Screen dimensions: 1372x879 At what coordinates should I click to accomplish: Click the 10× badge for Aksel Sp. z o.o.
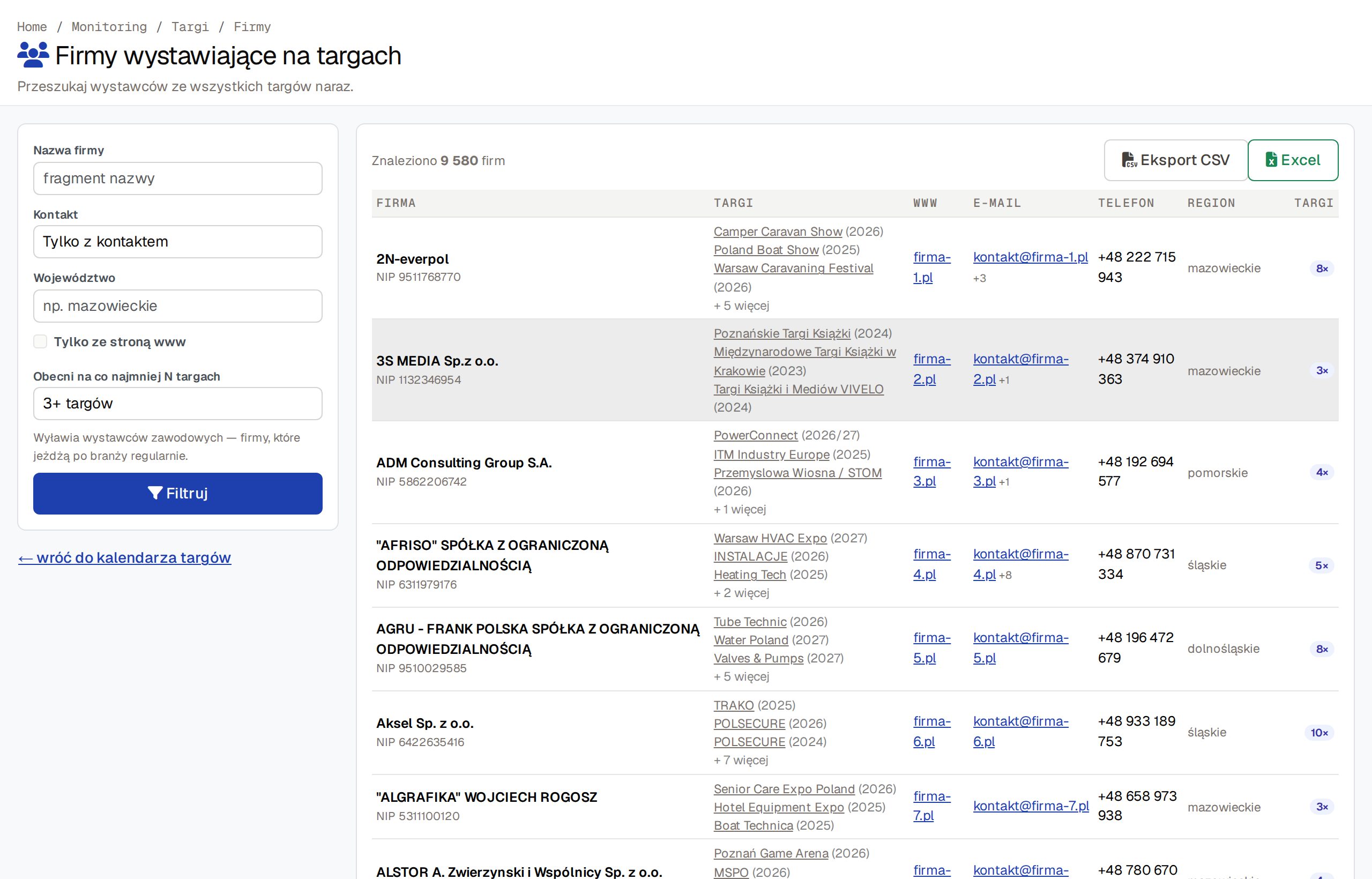1319,733
